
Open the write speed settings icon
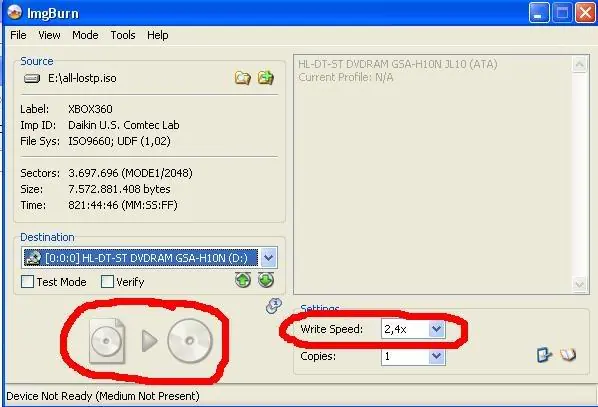(544, 355)
